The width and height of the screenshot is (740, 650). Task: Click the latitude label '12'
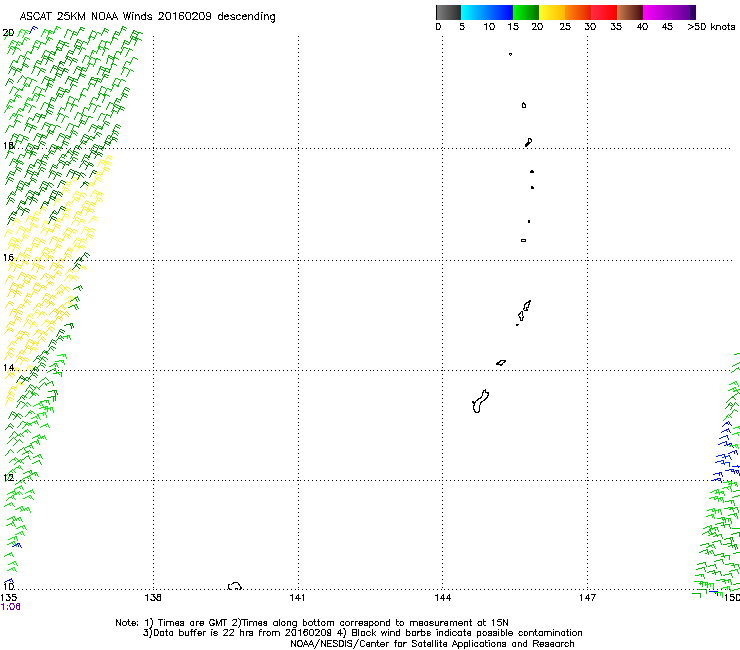pyautogui.click(x=8, y=478)
